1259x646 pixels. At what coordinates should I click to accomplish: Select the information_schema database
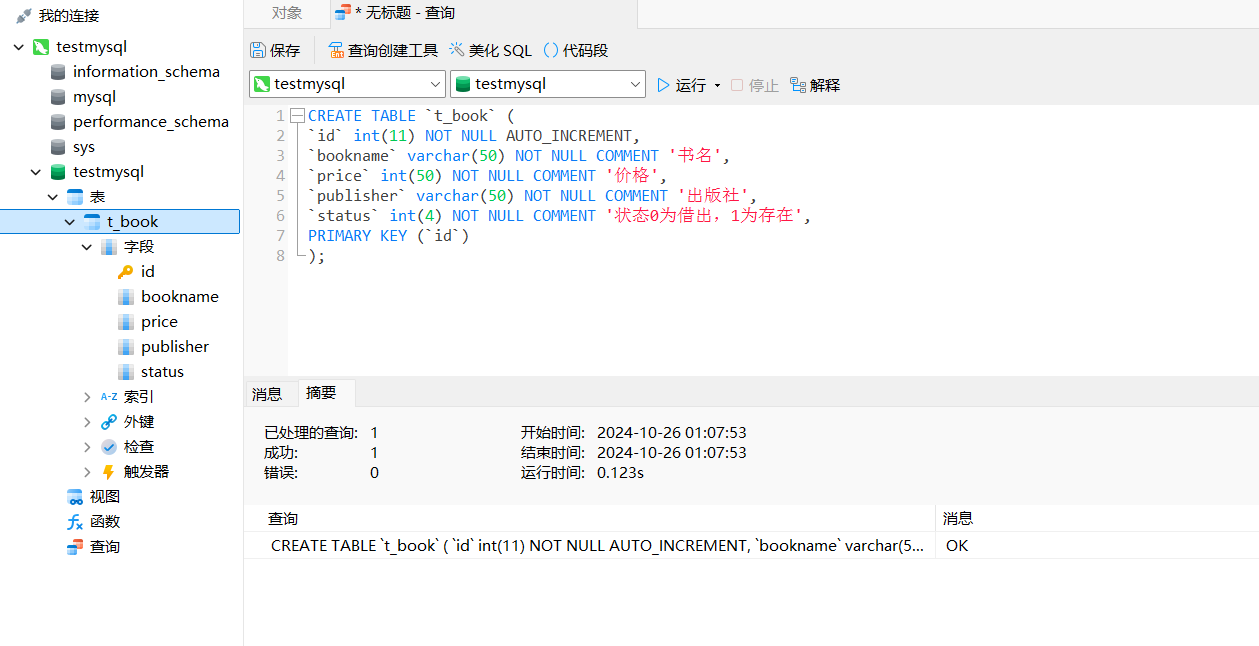[146, 72]
